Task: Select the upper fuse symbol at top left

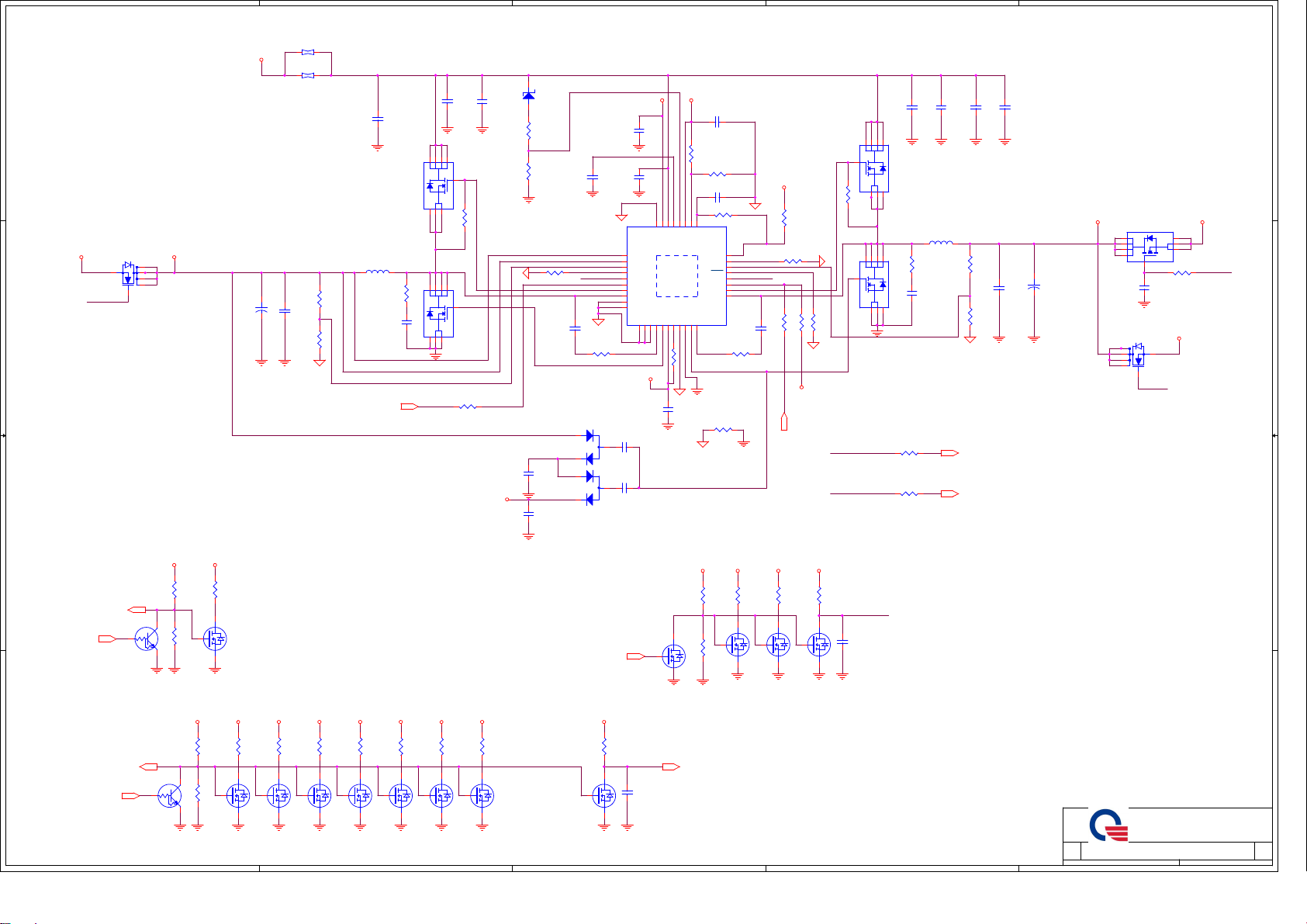Action: pyautogui.click(x=308, y=52)
